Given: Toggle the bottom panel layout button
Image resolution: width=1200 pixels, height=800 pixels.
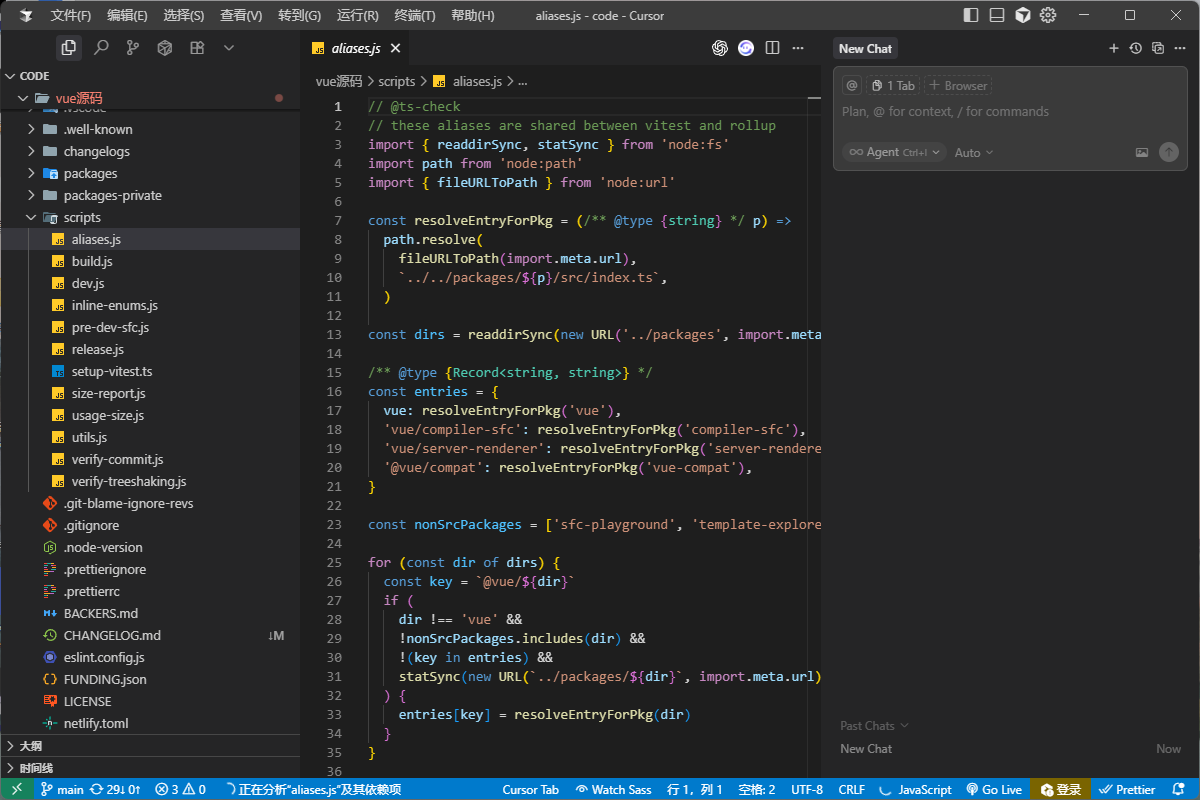Looking at the screenshot, I should [997, 15].
